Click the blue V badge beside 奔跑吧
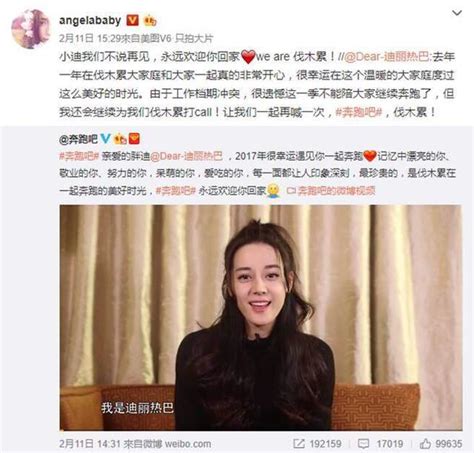Image resolution: width=474 pixels, height=453 pixels. 105,139
